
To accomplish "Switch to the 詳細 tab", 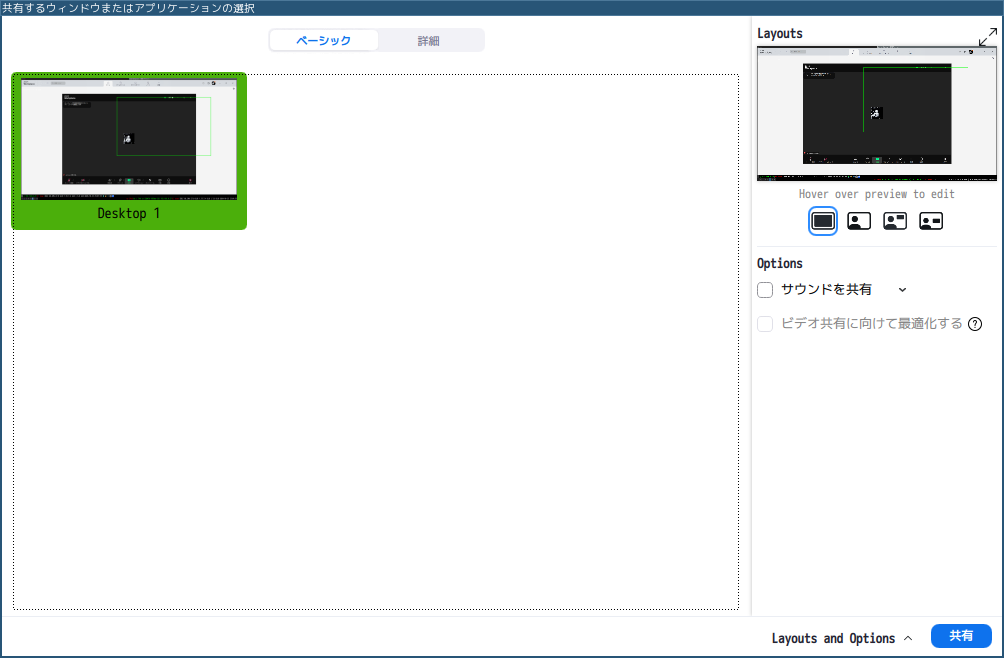I will (x=429, y=41).
